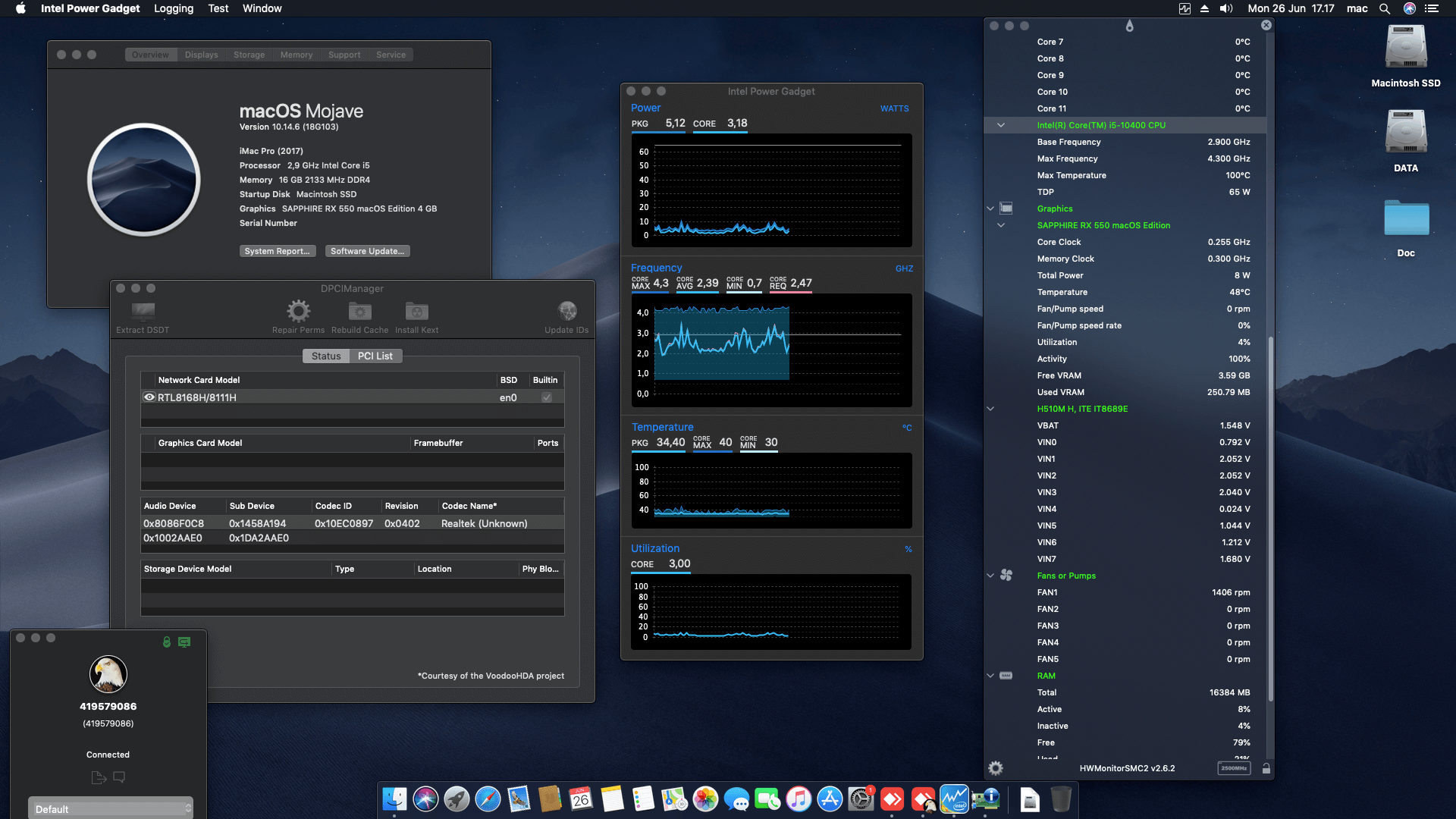This screenshot has height=819, width=1456.
Task: Select the DATA drive on desktop
Action: pos(1406,141)
